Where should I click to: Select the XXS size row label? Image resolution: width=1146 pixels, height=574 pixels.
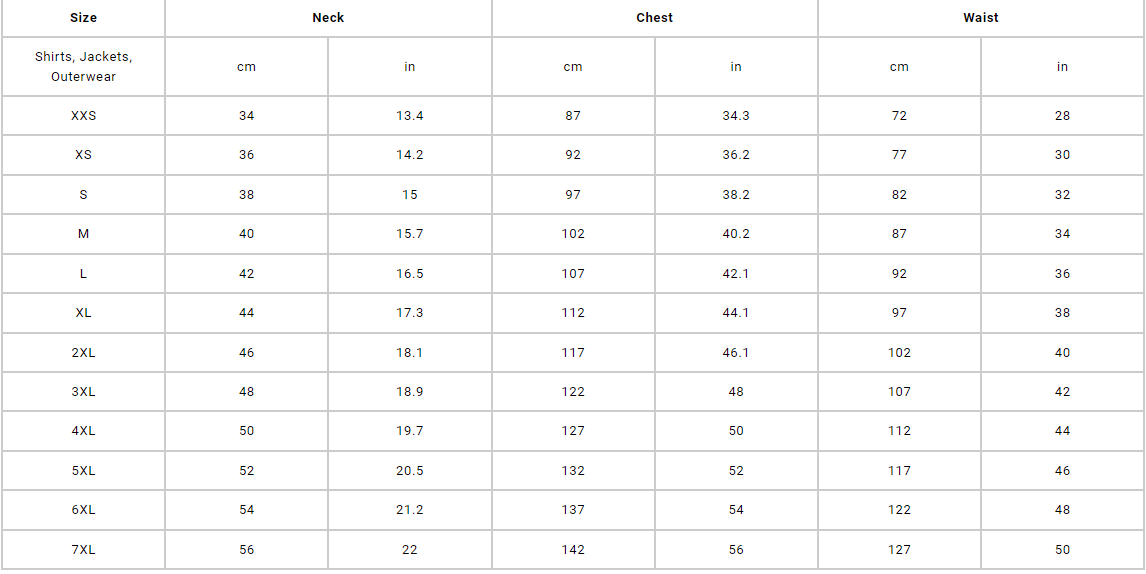coord(83,116)
